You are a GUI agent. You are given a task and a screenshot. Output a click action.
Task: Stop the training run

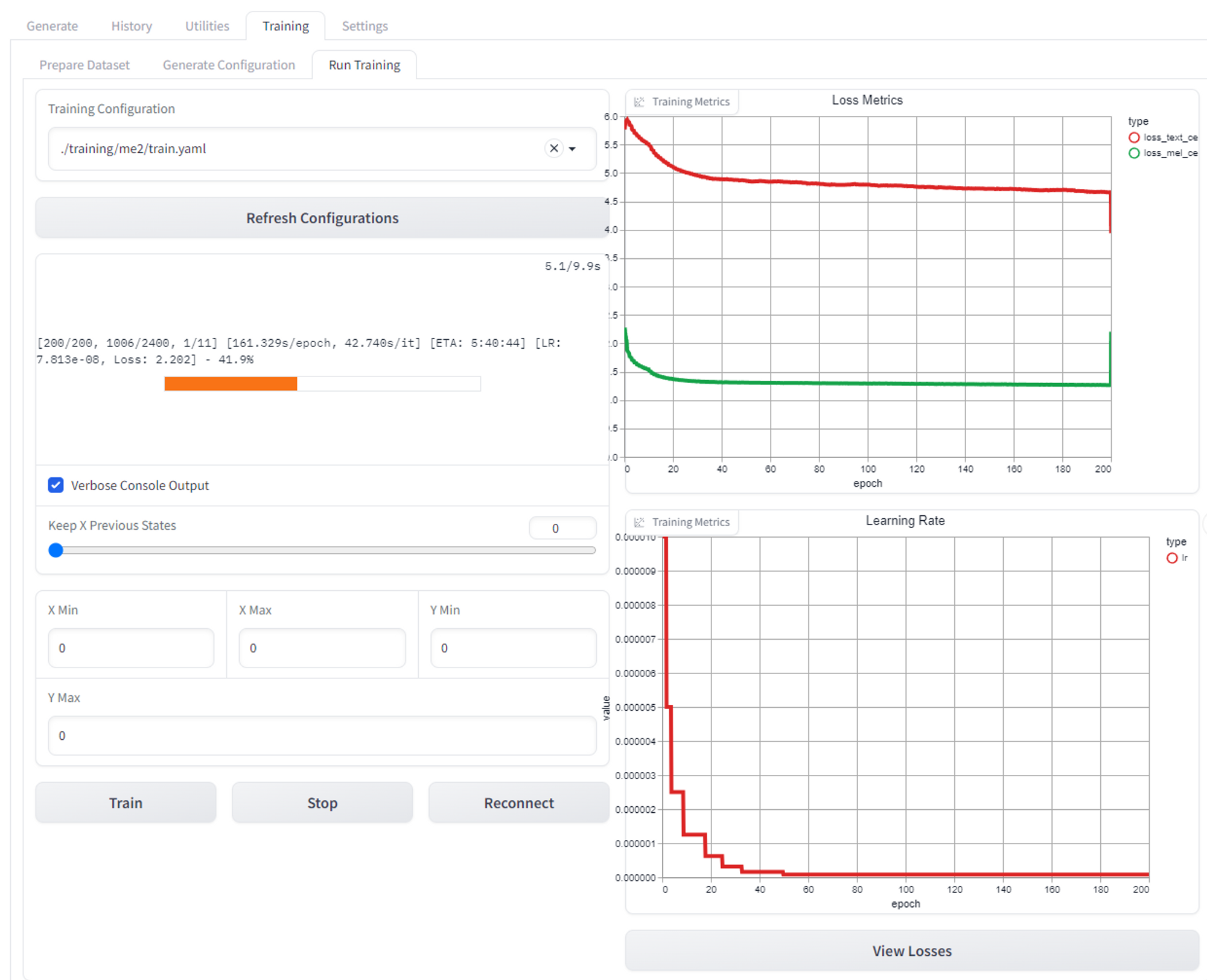(322, 803)
